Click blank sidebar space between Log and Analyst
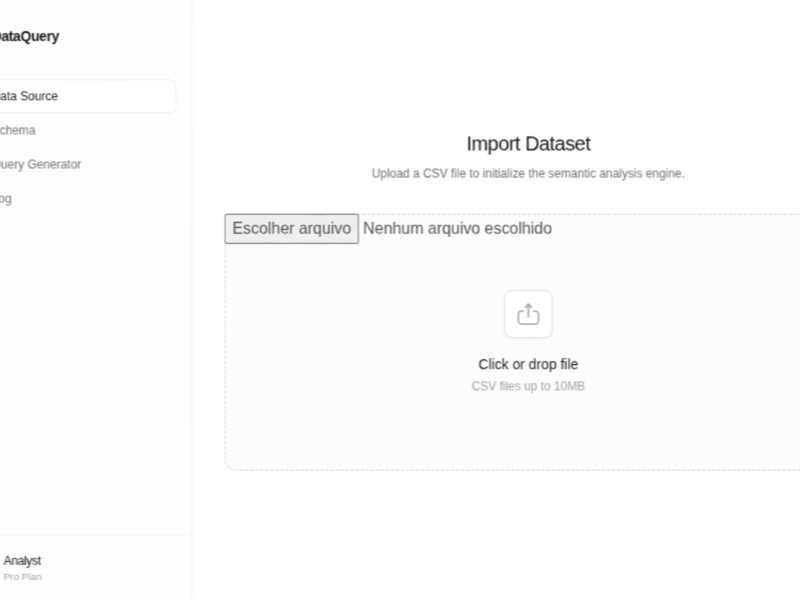Image resolution: width=800 pixels, height=600 pixels. pos(90,370)
